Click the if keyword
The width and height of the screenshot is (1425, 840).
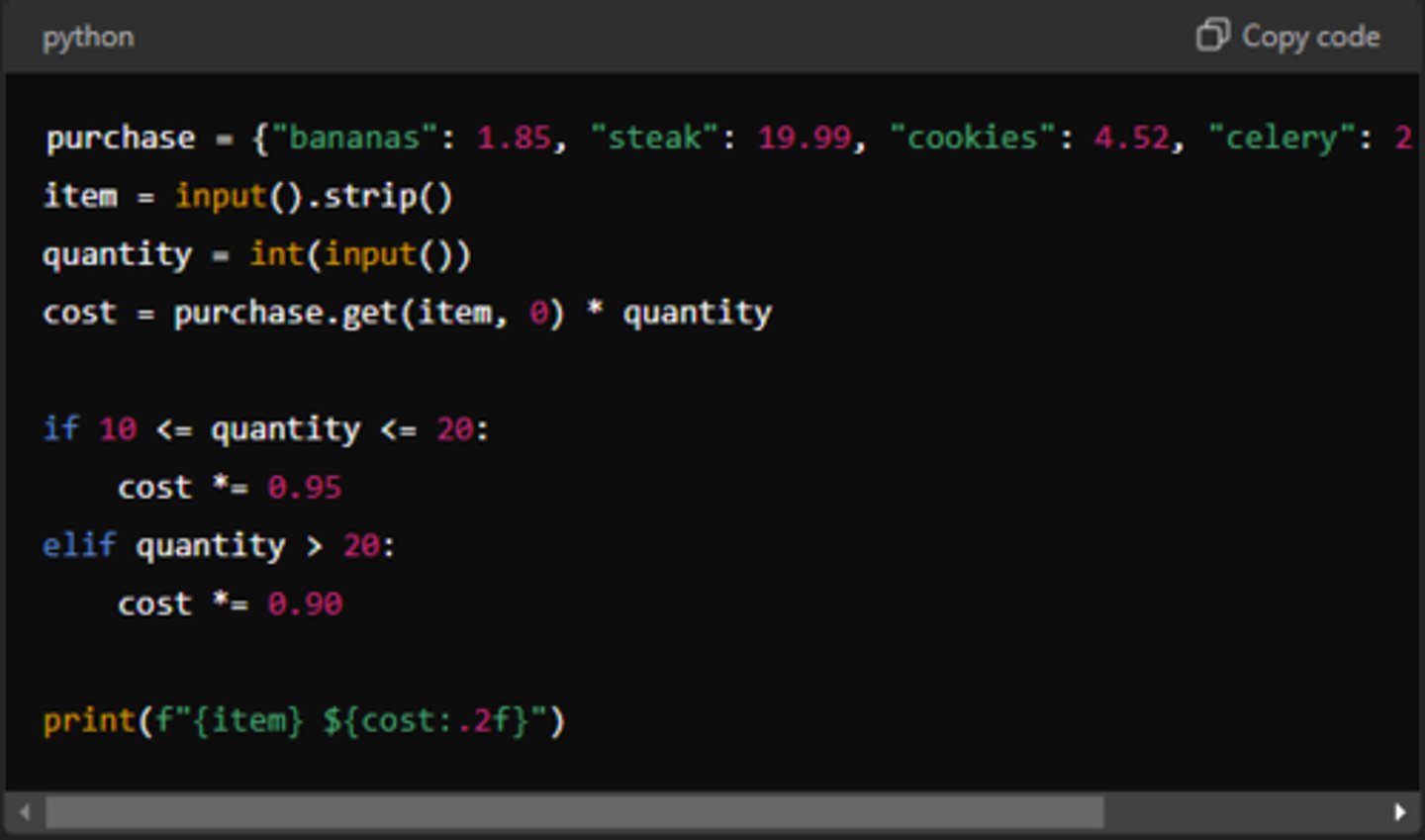coord(60,428)
